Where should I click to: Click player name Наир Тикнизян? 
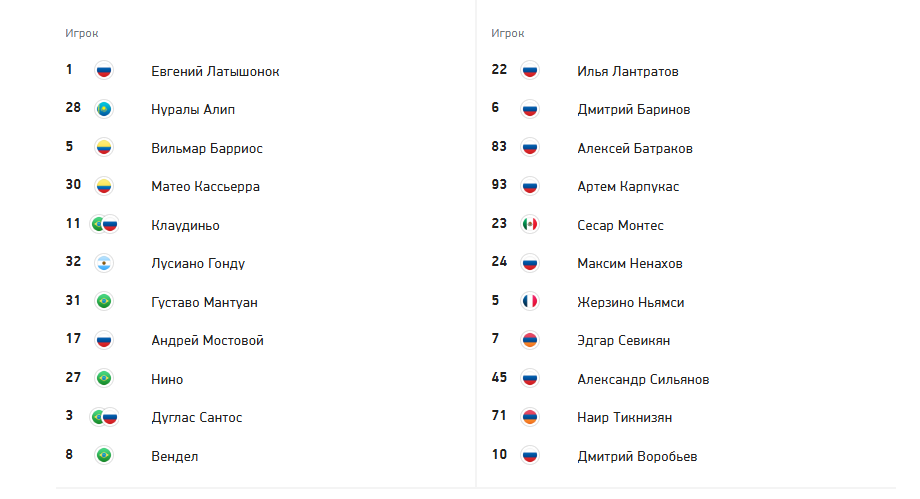pos(624,417)
